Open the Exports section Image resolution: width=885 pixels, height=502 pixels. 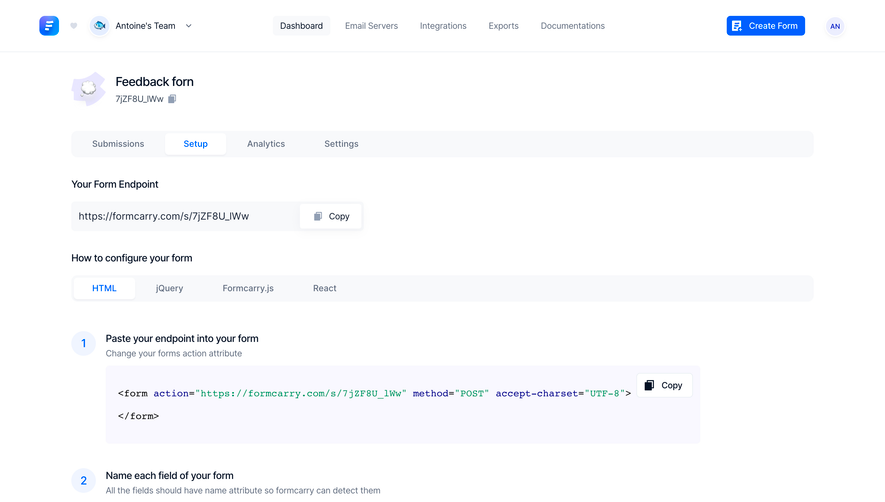503,26
